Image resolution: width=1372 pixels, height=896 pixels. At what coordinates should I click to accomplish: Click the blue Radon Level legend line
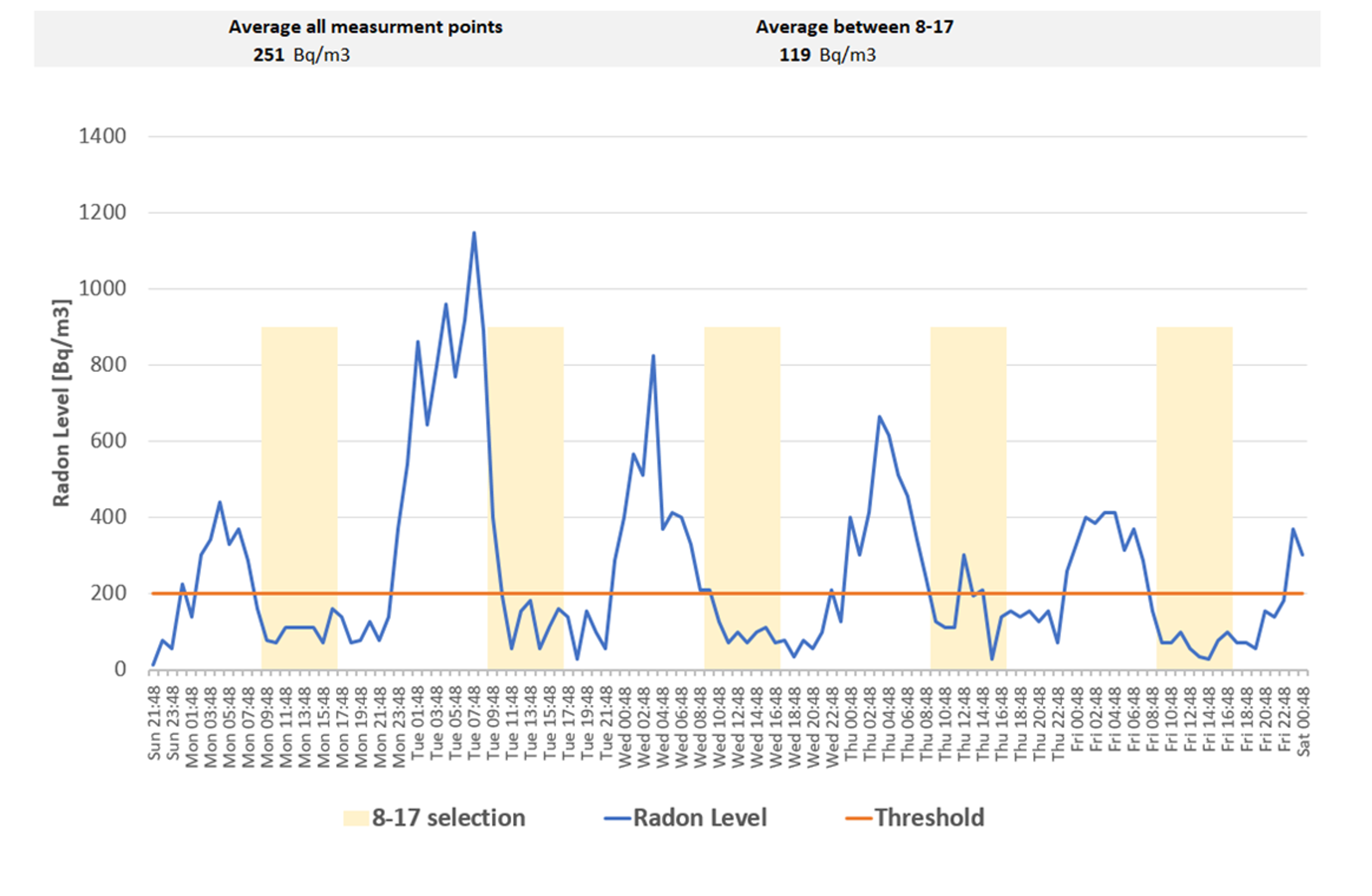pos(617,818)
